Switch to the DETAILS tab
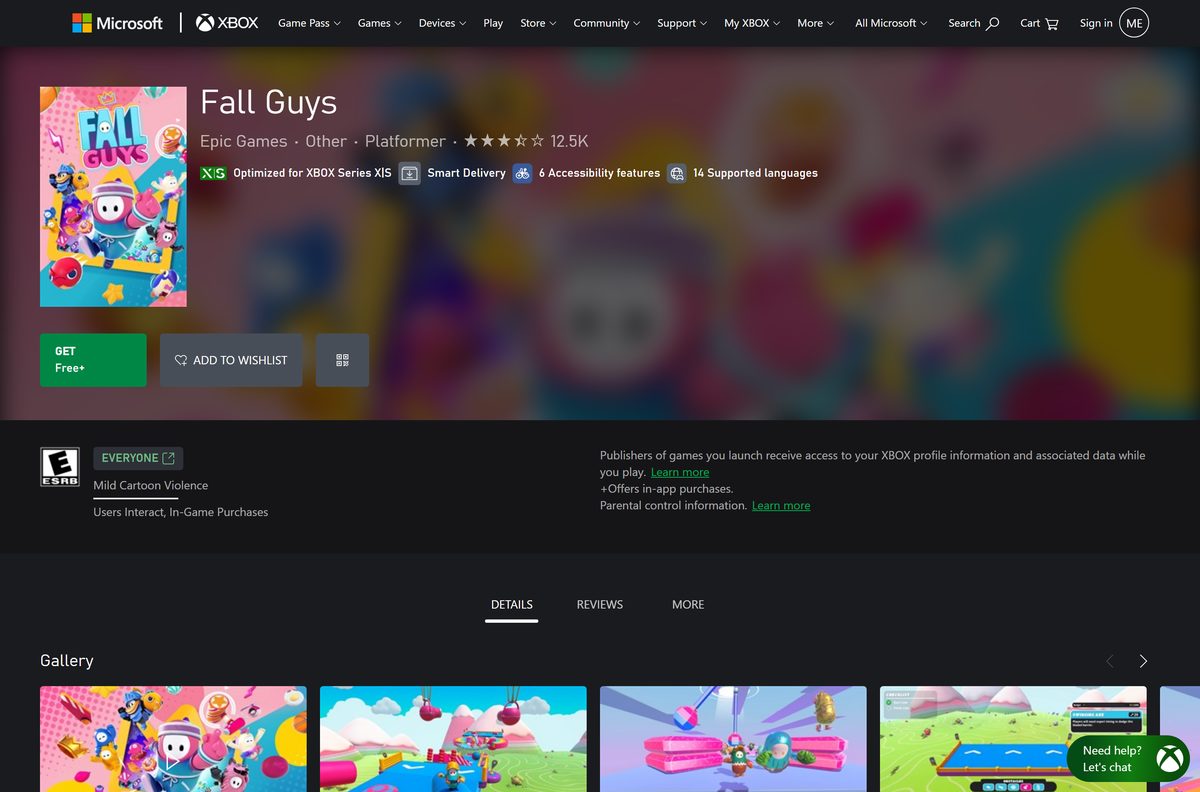The image size is (1200, 792). click(512, 605)
